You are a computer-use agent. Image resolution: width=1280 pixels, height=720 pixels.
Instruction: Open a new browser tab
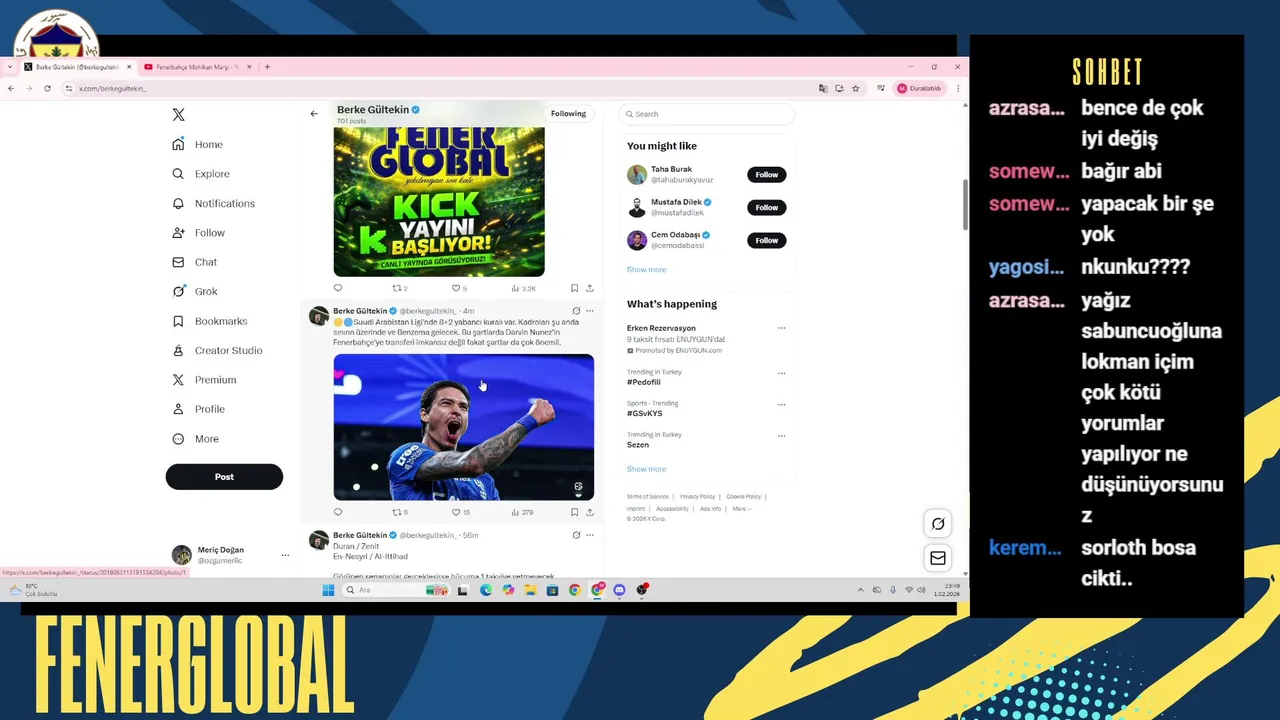click(x=267, y=67)
